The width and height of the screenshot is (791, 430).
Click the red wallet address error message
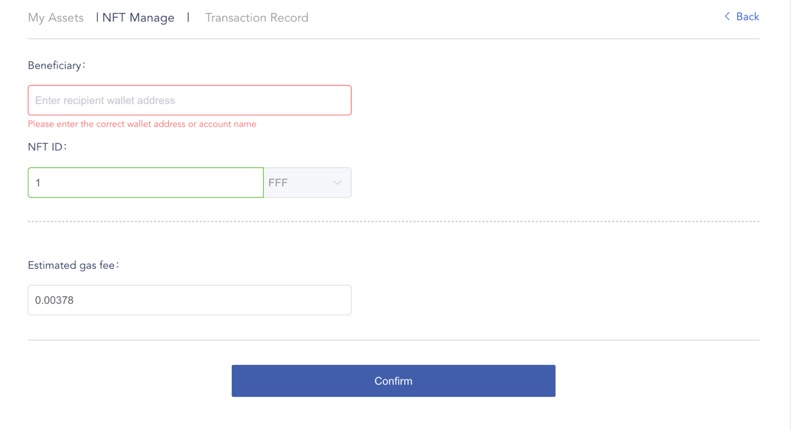point(142,124)
